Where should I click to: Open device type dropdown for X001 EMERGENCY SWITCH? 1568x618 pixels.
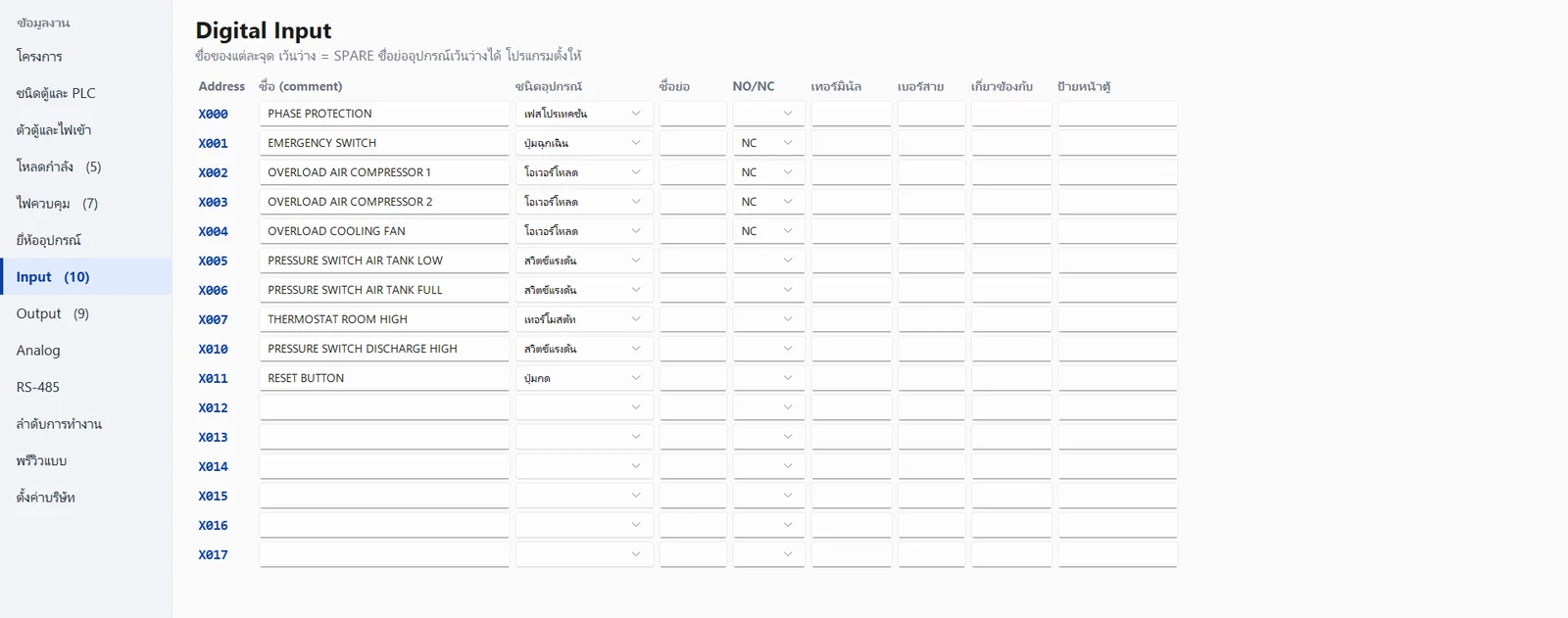point(584,143)
